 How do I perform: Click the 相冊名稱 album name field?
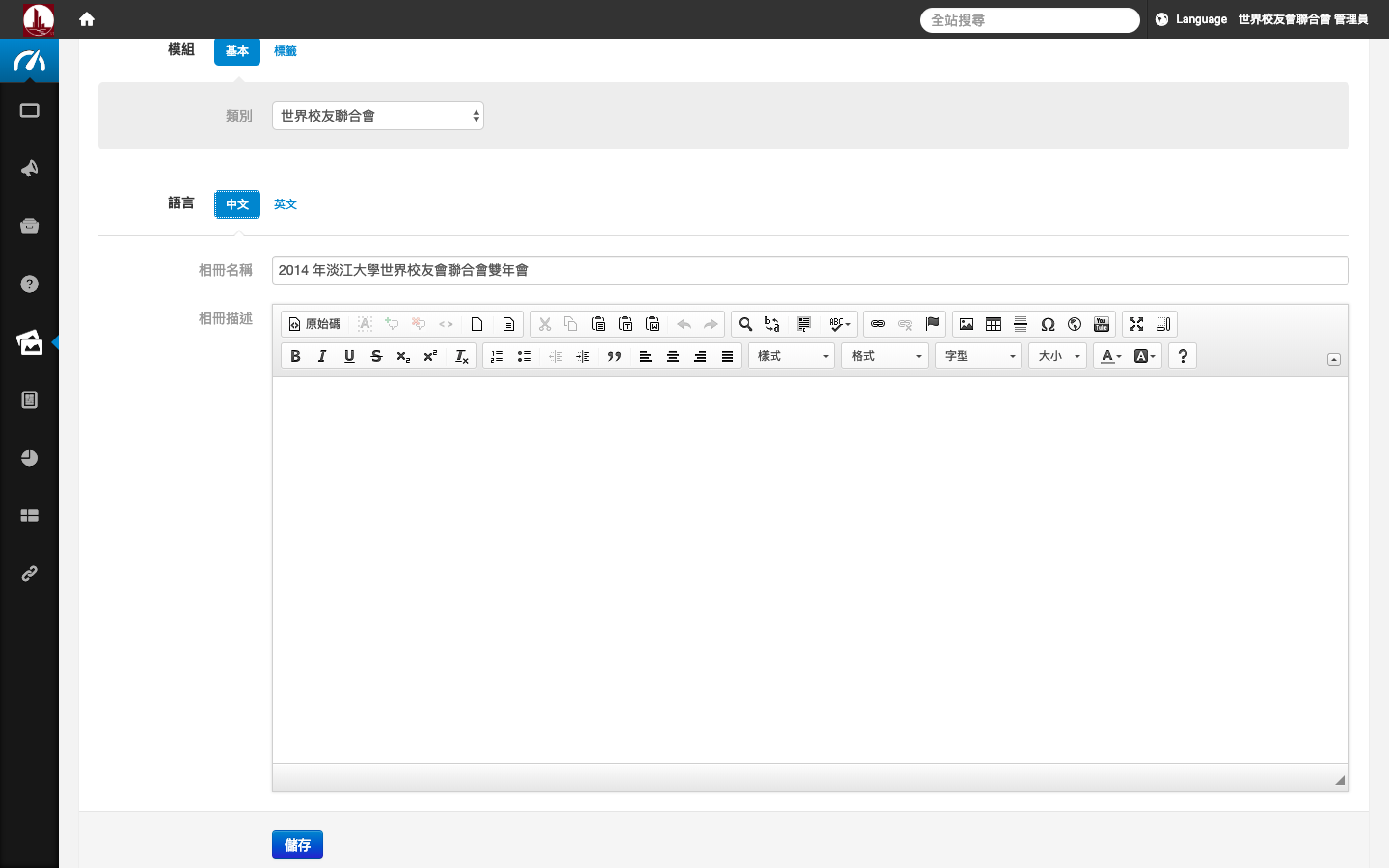coord(810,270)
